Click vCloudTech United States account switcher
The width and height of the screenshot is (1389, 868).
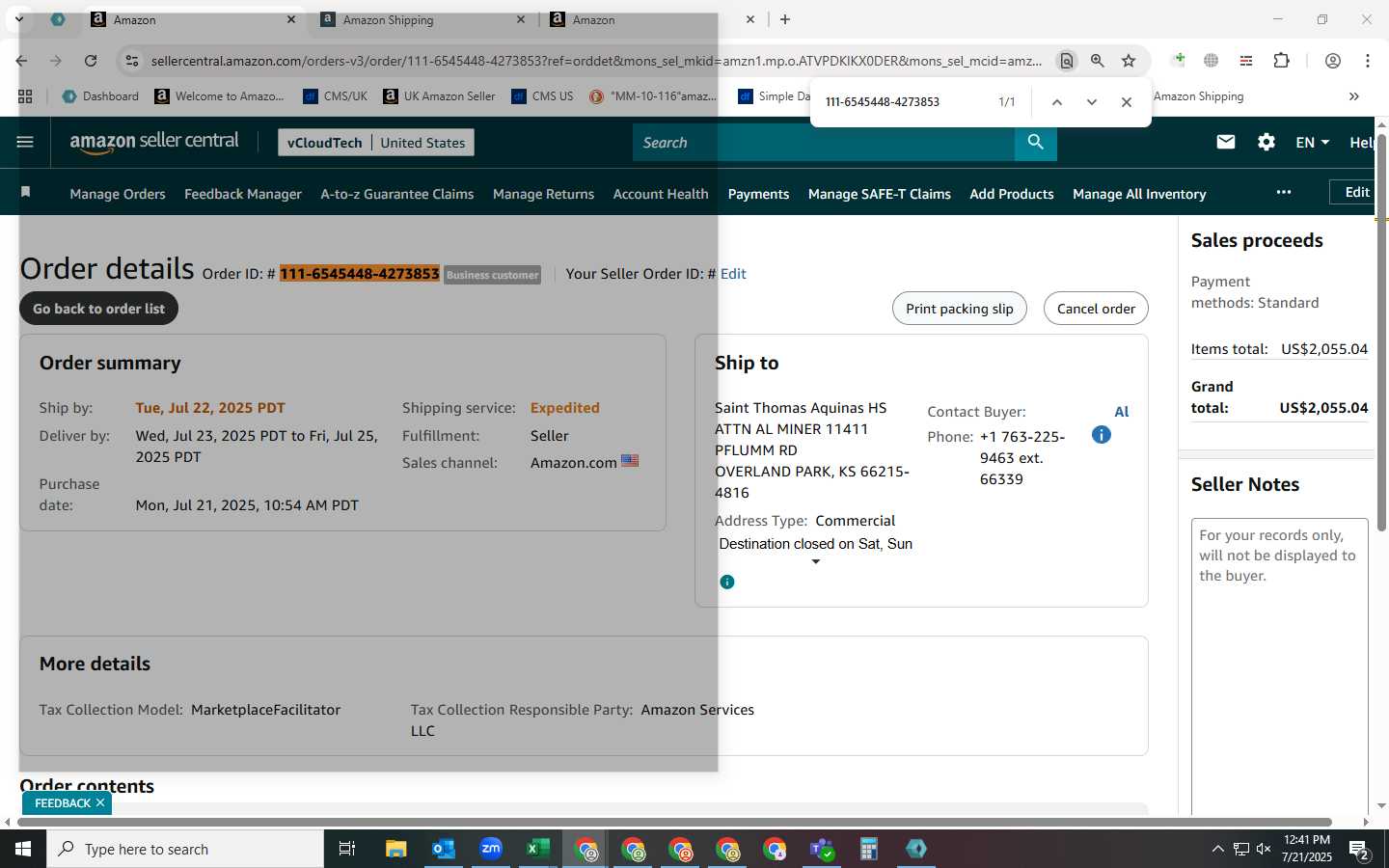tap(376, 143)
